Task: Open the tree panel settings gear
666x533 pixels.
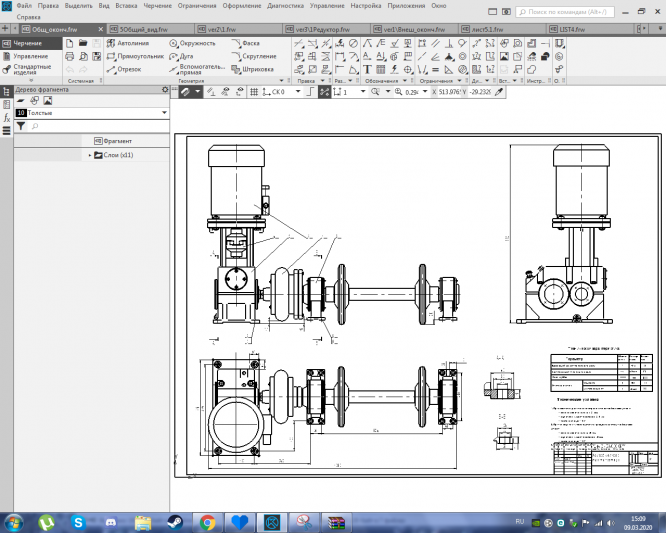Action: tap(165, 90)
